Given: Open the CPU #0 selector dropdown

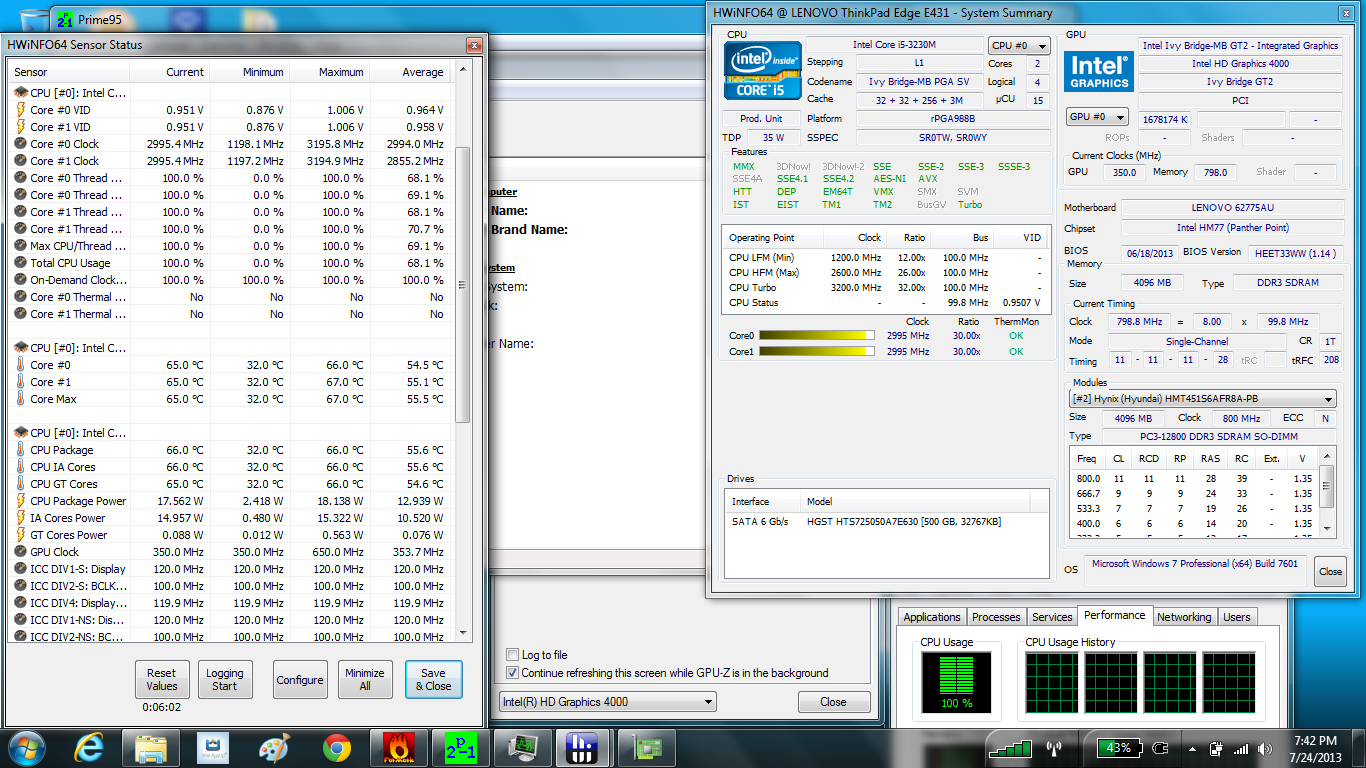Looking at the screenshot, I should [x=1019, y=46].
